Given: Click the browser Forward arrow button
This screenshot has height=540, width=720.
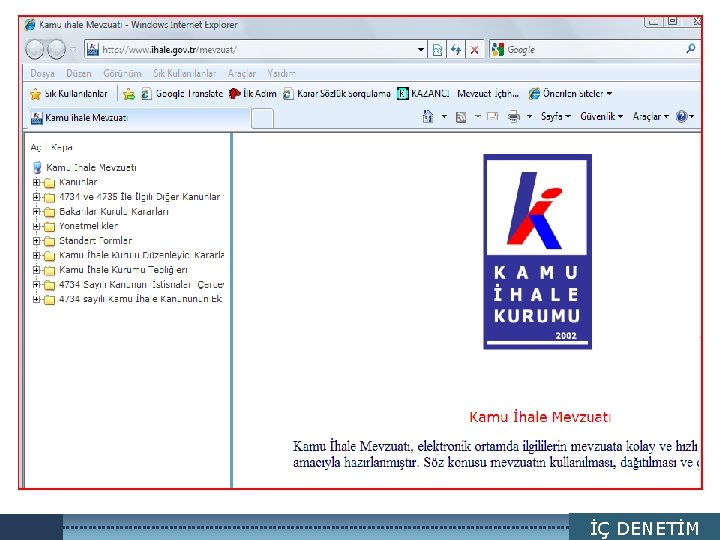Looking at the screenshot, I should [x=56, y=50].
